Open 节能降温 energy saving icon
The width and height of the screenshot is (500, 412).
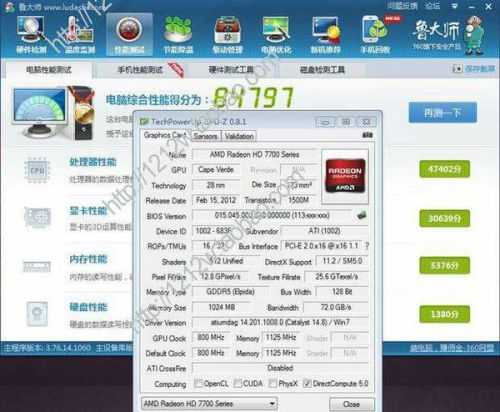(x=178, y=35)
